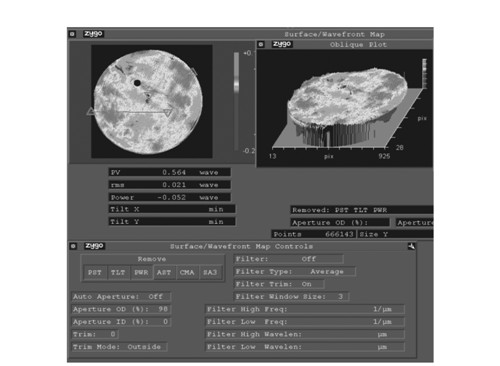Click the pin icon in Map Controls titlebar
The width and height of the screenshot is (500, 366).
412,246
